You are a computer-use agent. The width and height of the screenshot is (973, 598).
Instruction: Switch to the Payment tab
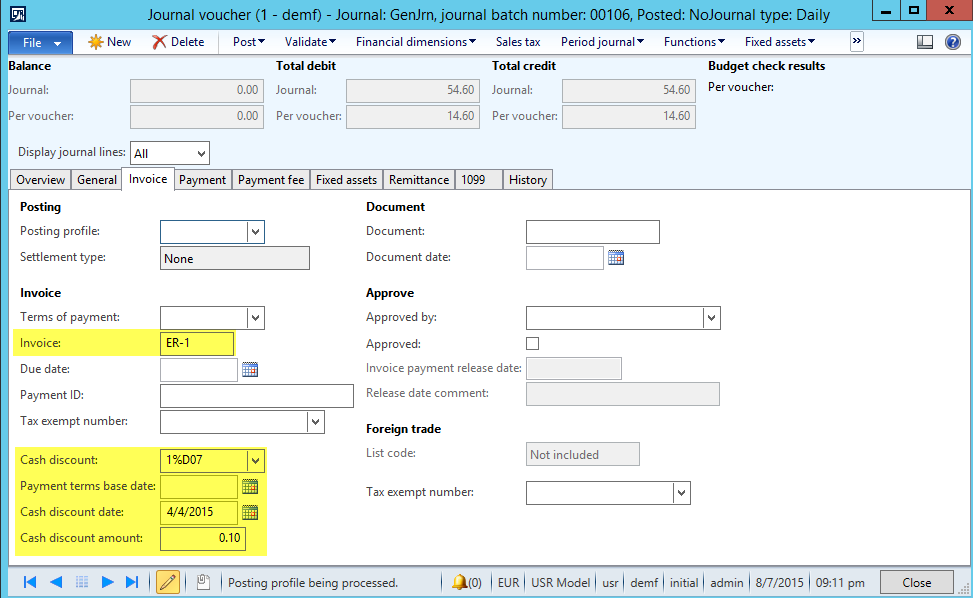point(202,180)
